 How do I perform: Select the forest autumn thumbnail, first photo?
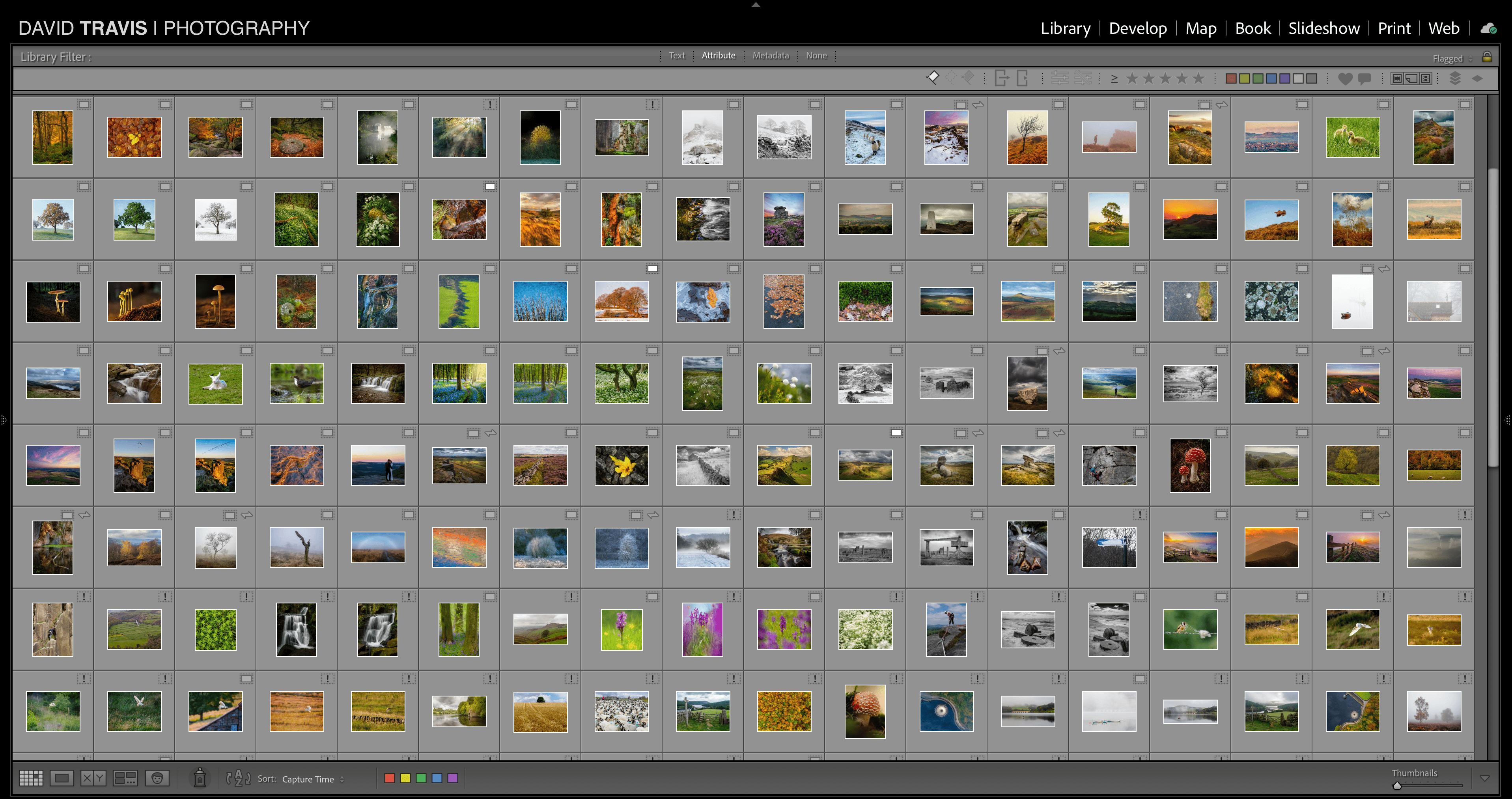(x=53, y=137)
